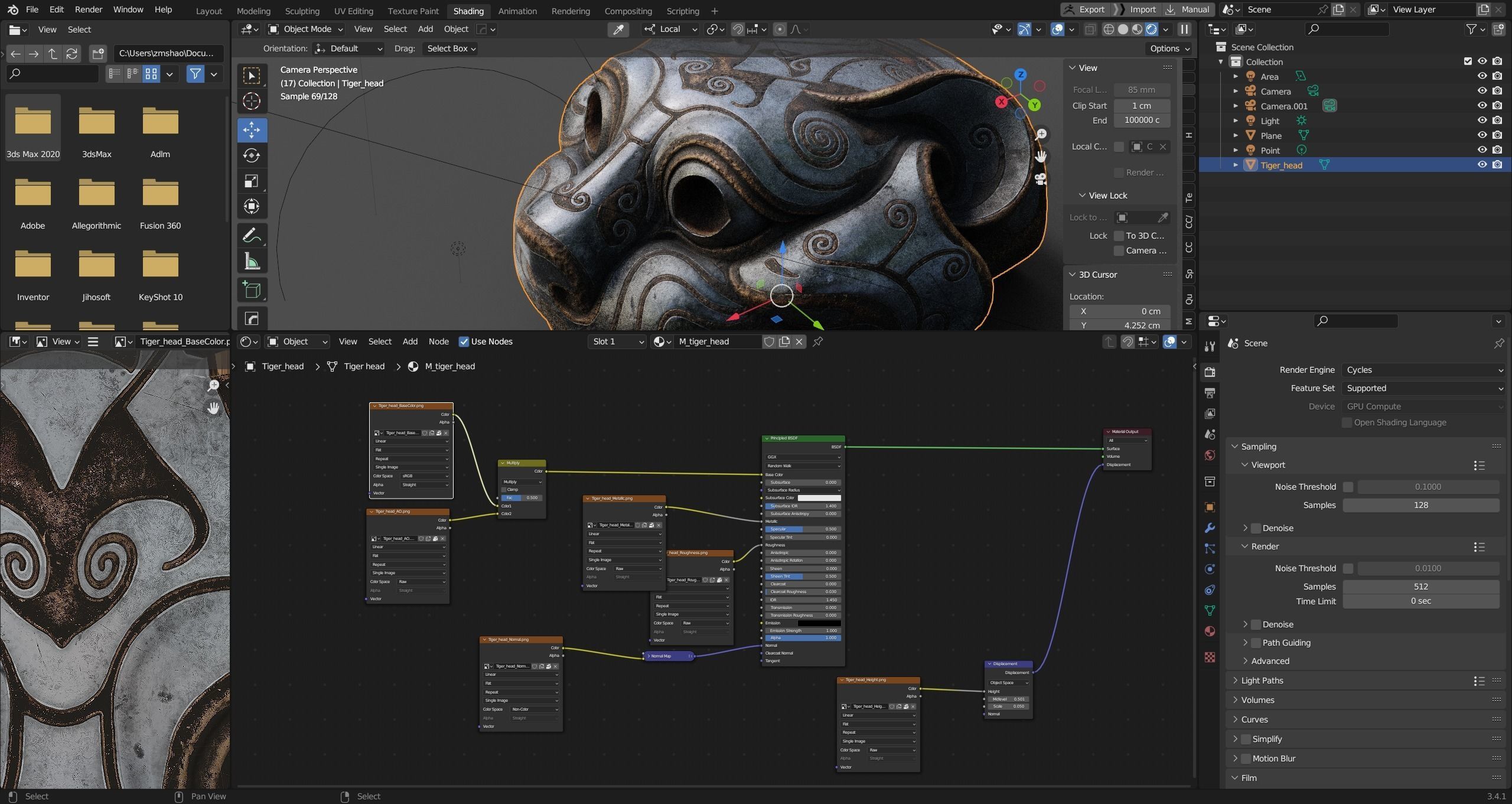The width and height of the screenshot is (1512, 804).
Task: Enable Lock To 3D Cursor checkbox
Action: (1119, 236)
